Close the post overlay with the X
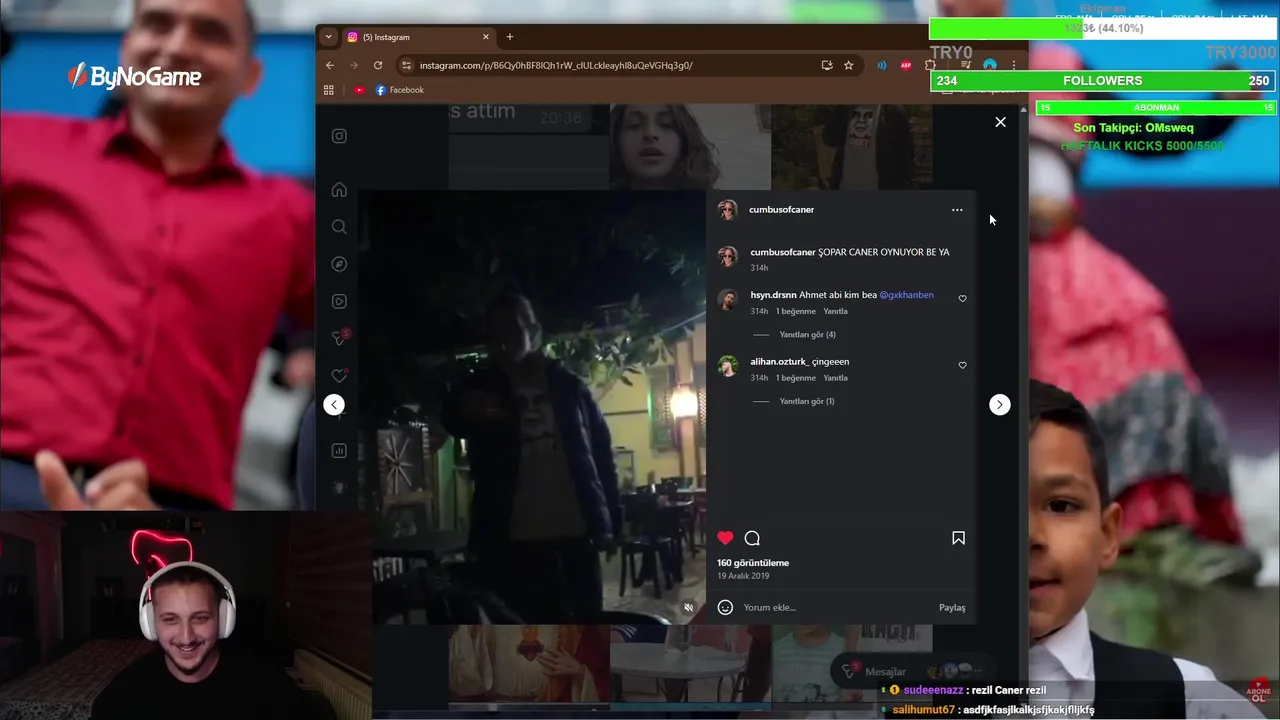 click(x=1000, y=122)
